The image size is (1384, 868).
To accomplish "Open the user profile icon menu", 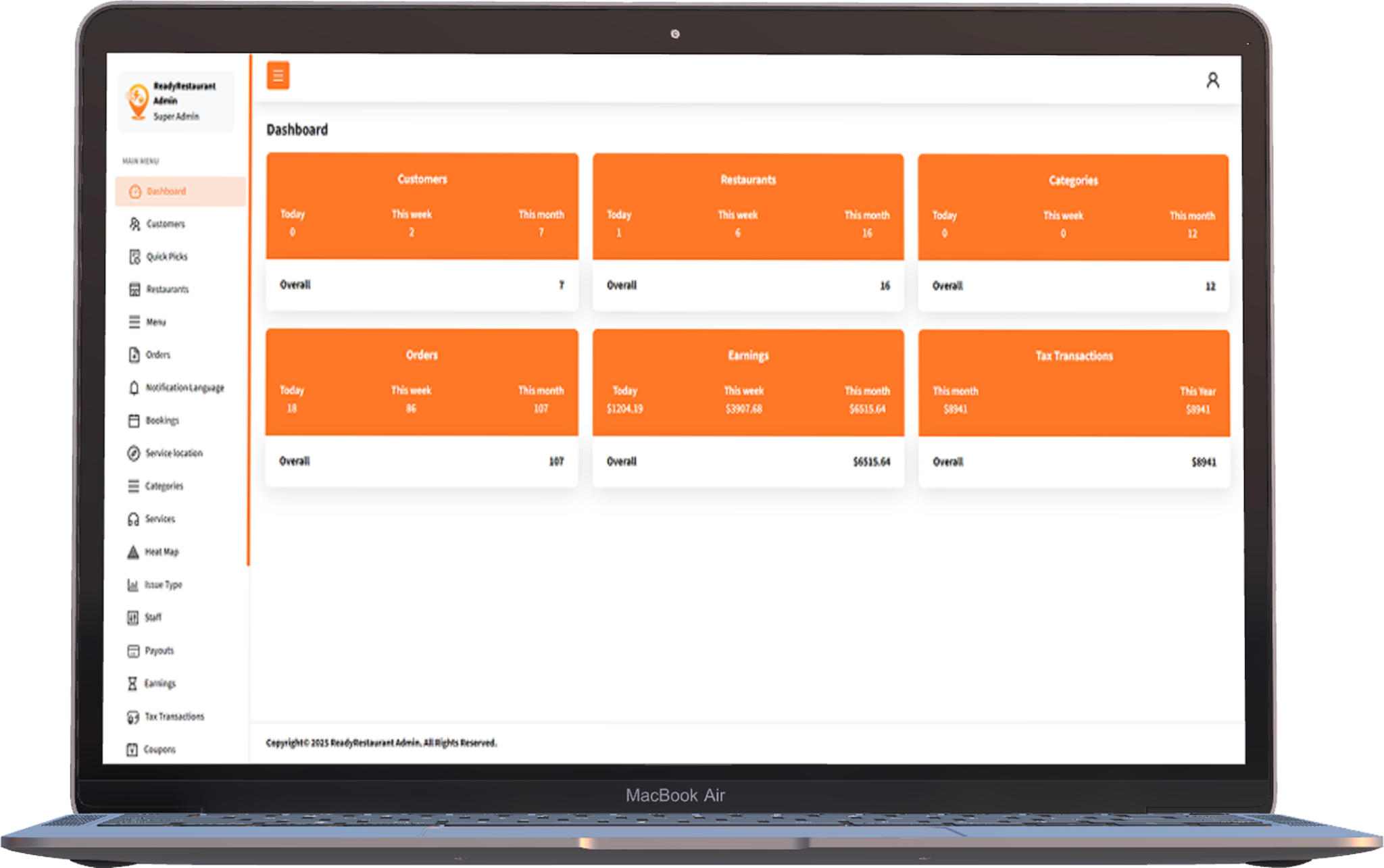I will point(1212,80).
